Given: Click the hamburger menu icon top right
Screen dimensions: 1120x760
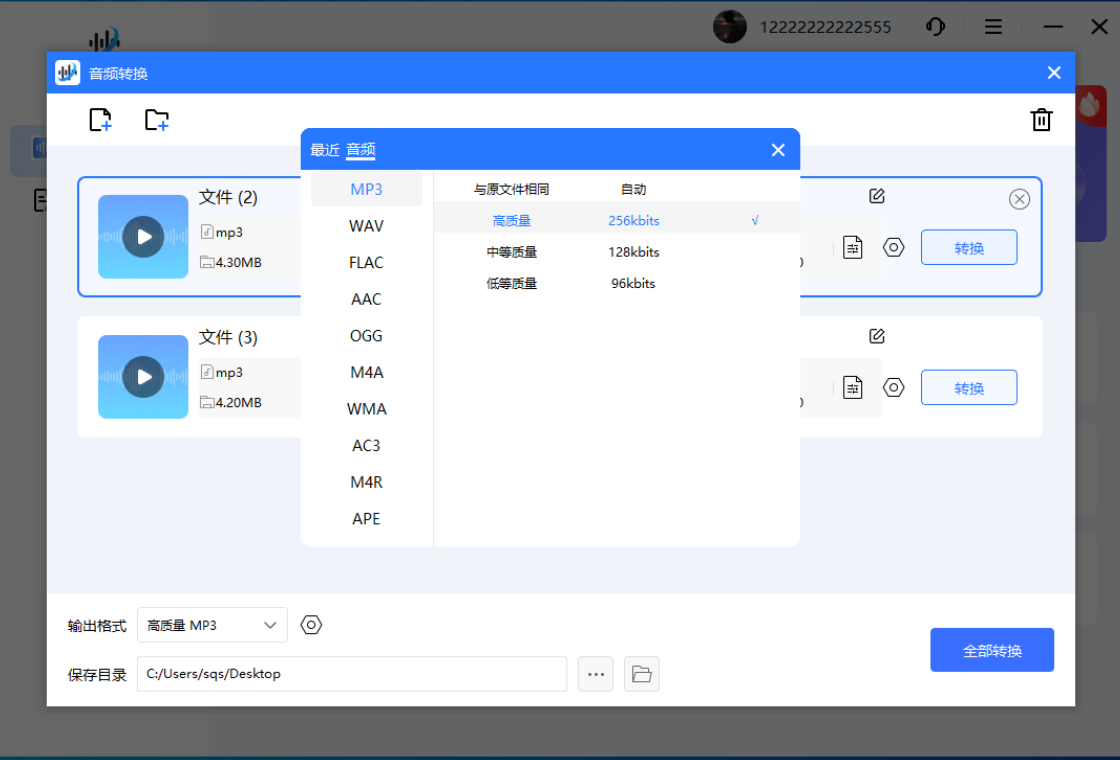Looking at the screenshot, I should coord(993,27).
